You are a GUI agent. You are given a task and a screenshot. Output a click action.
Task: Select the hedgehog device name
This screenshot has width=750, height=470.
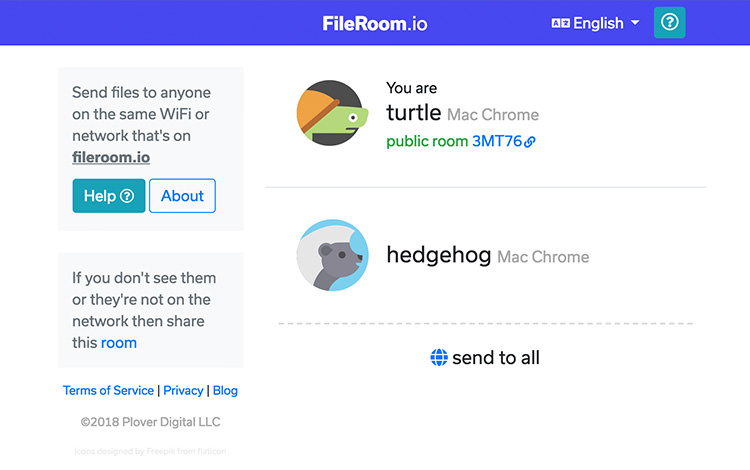[438, 256]
